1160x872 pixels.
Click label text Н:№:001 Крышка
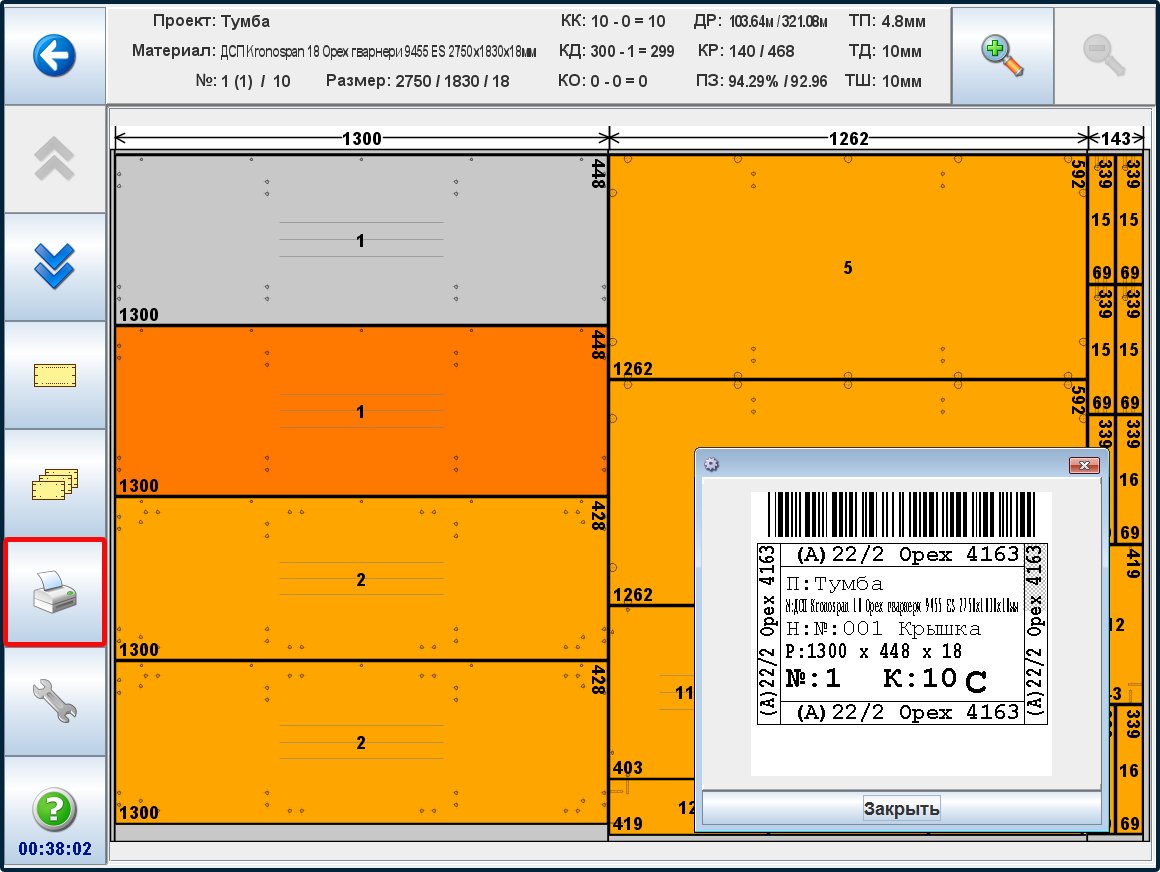[883, 629]
